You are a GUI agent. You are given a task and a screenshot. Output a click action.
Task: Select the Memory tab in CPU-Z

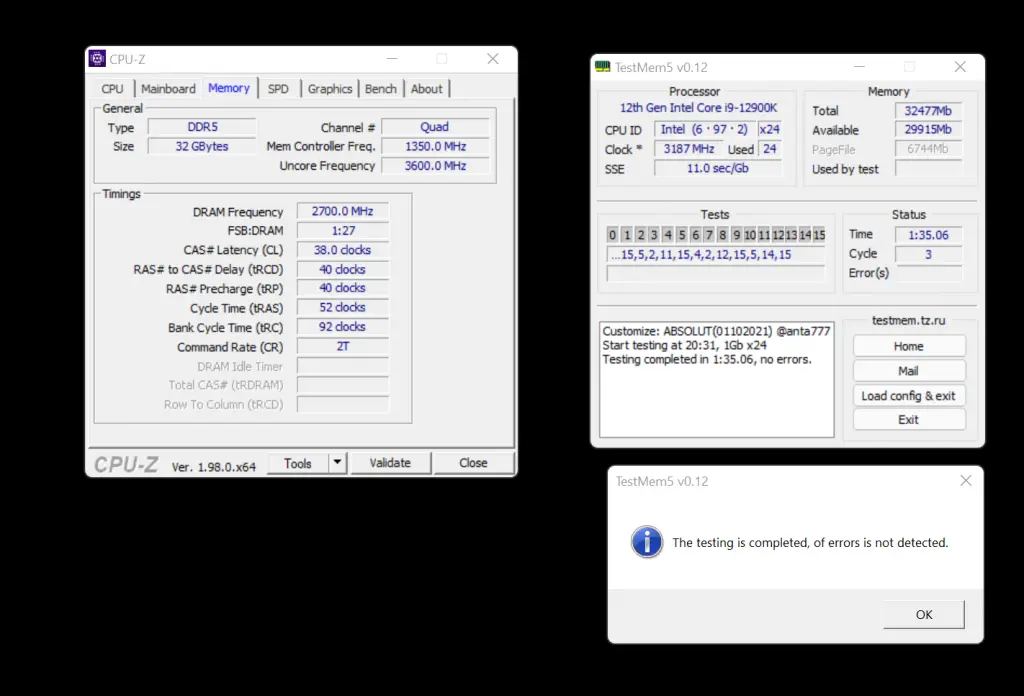pyautogui.click(x=229, y=88)
